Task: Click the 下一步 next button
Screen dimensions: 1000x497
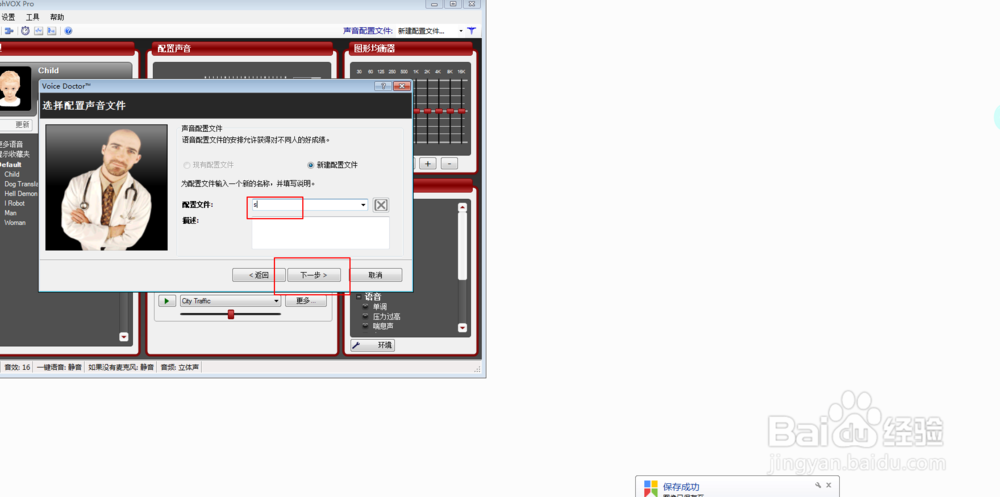Action: point(313,275)
